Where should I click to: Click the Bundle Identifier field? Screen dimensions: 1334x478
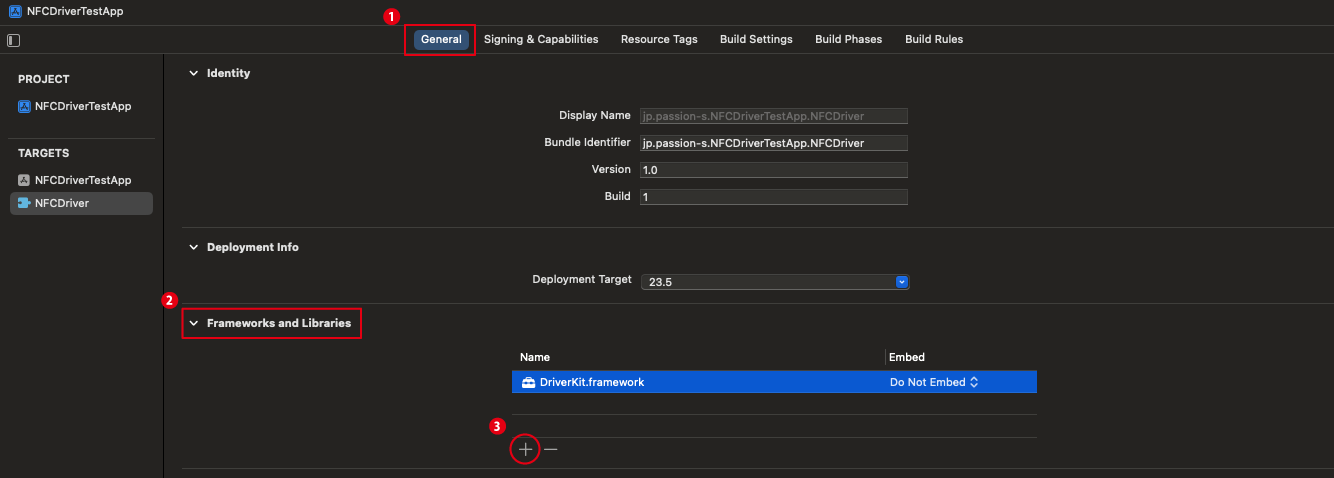(x=773, y=143)
